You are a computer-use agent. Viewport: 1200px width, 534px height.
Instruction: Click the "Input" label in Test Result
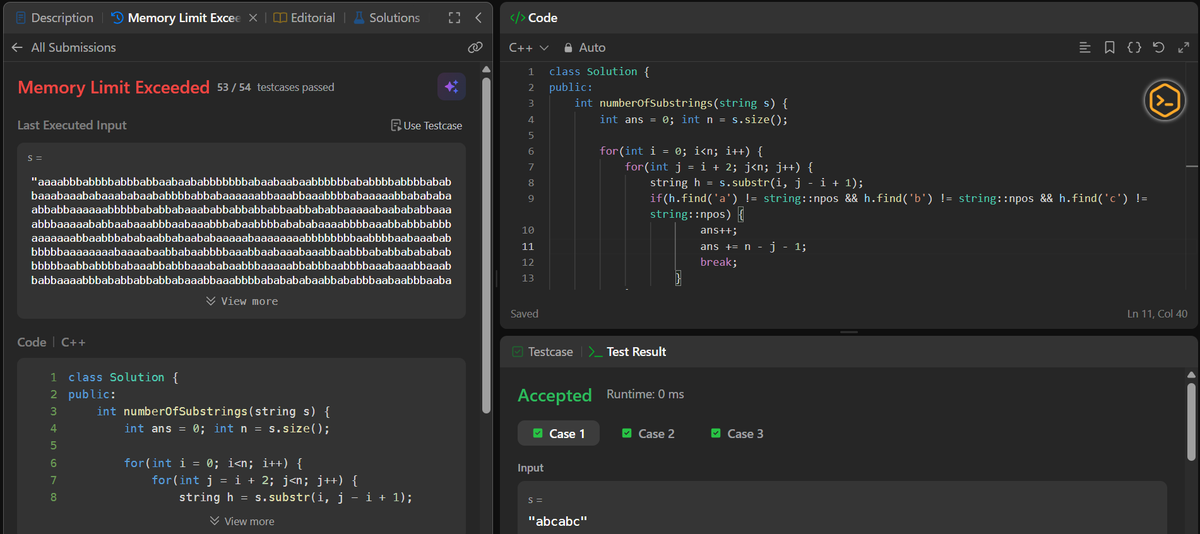point(531,468)
